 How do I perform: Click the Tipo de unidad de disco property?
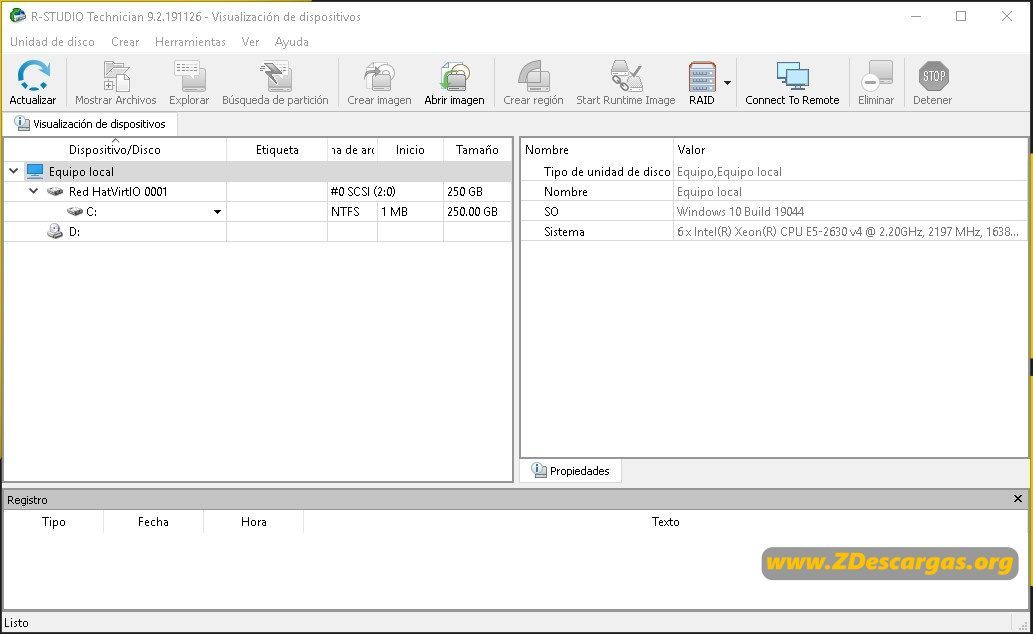click(607, 171)
